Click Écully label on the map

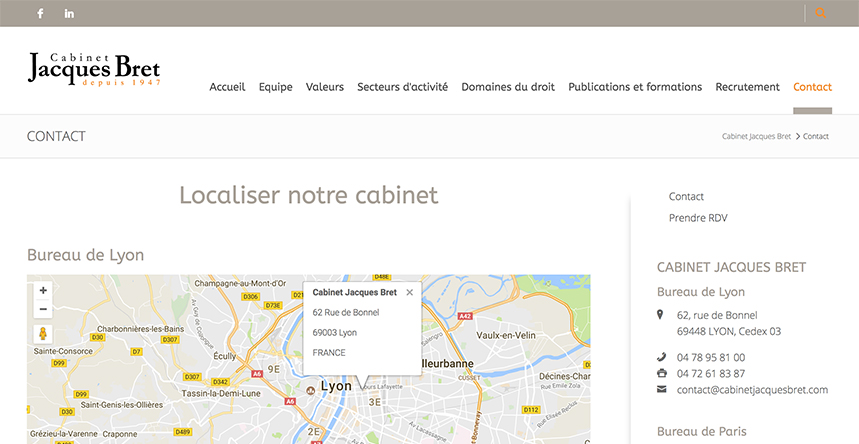(225, 356)
